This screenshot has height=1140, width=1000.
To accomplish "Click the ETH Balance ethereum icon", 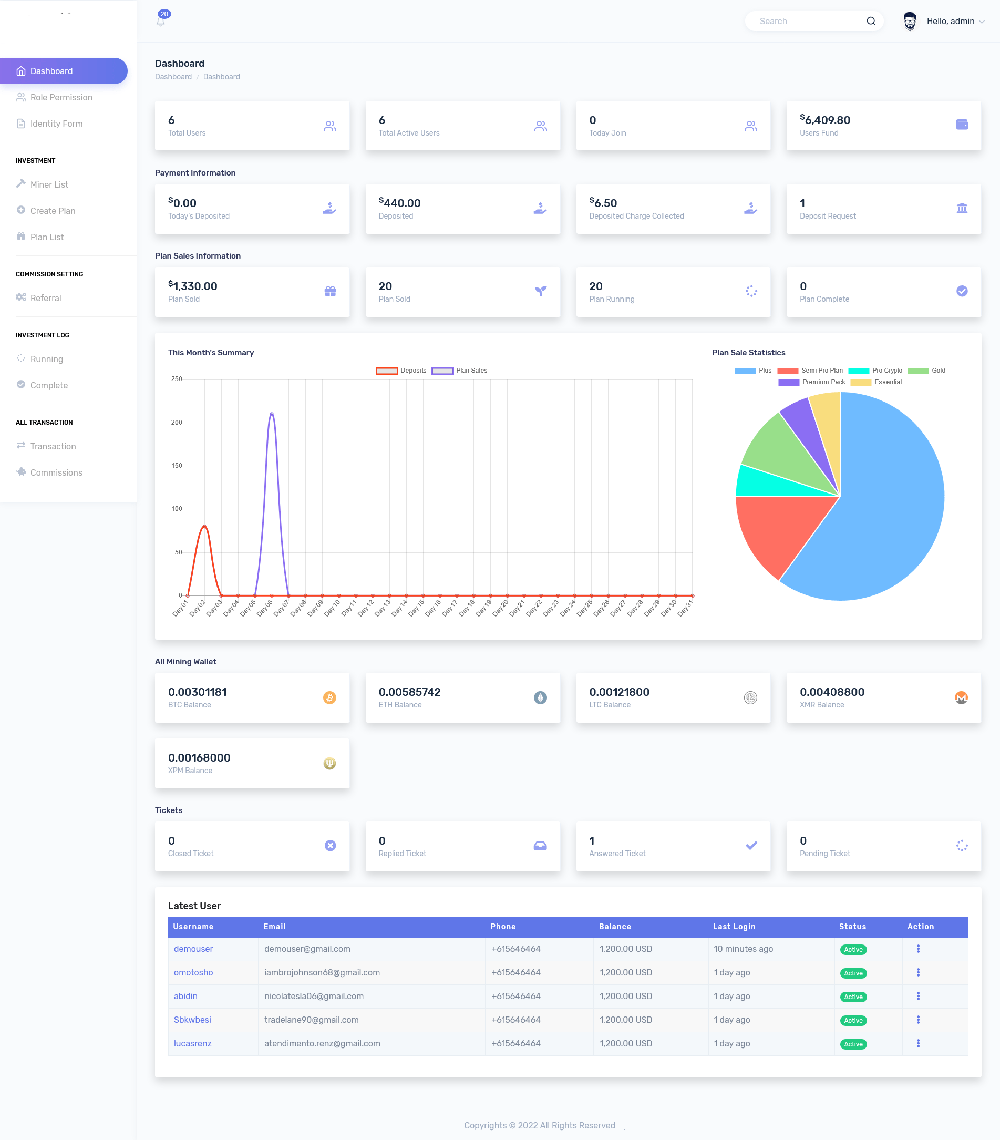I will pyautogui.click(x=541, y=697).
